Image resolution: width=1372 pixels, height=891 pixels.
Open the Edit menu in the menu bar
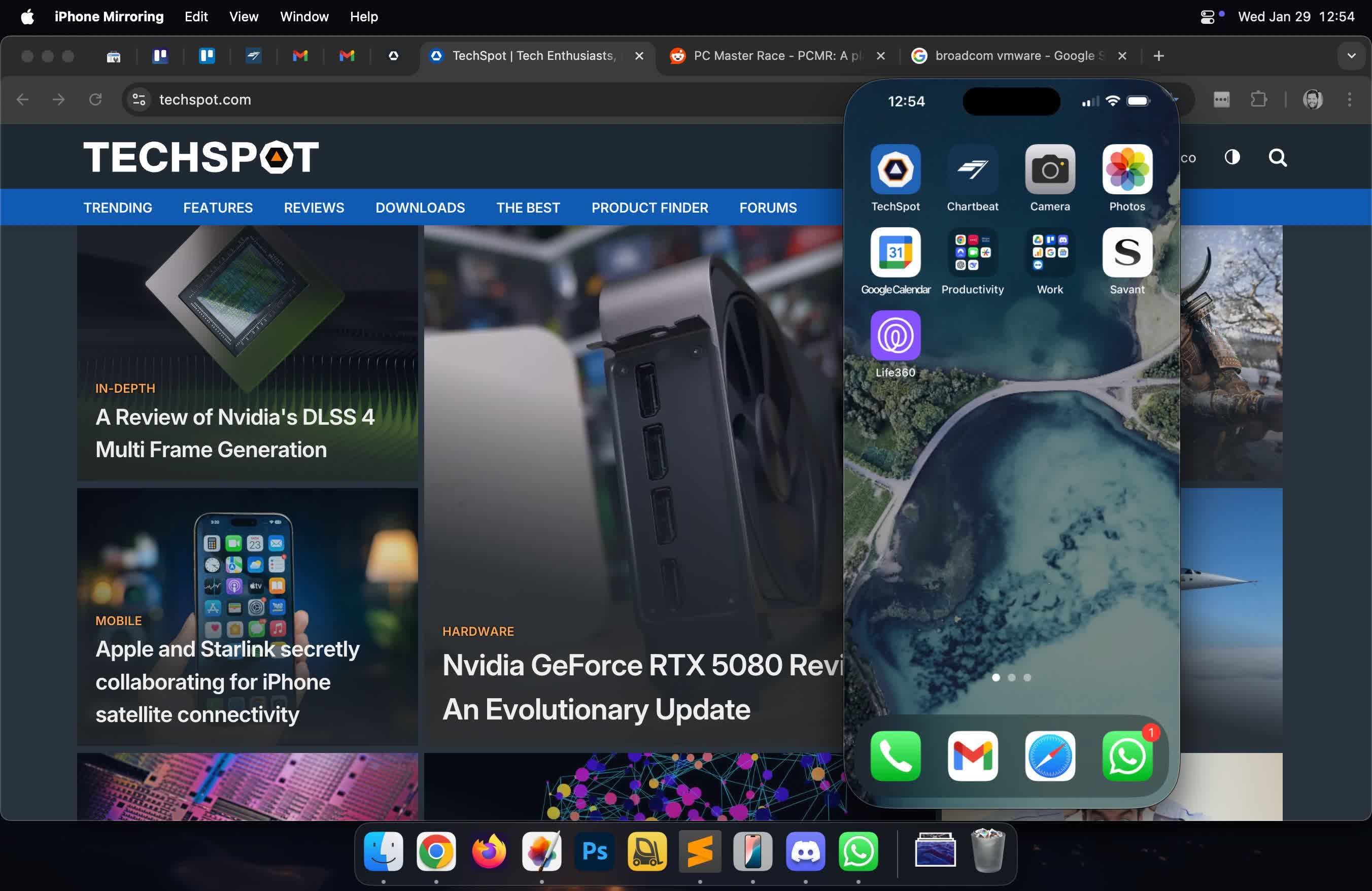pyautogui.click(x=196, y=17)
